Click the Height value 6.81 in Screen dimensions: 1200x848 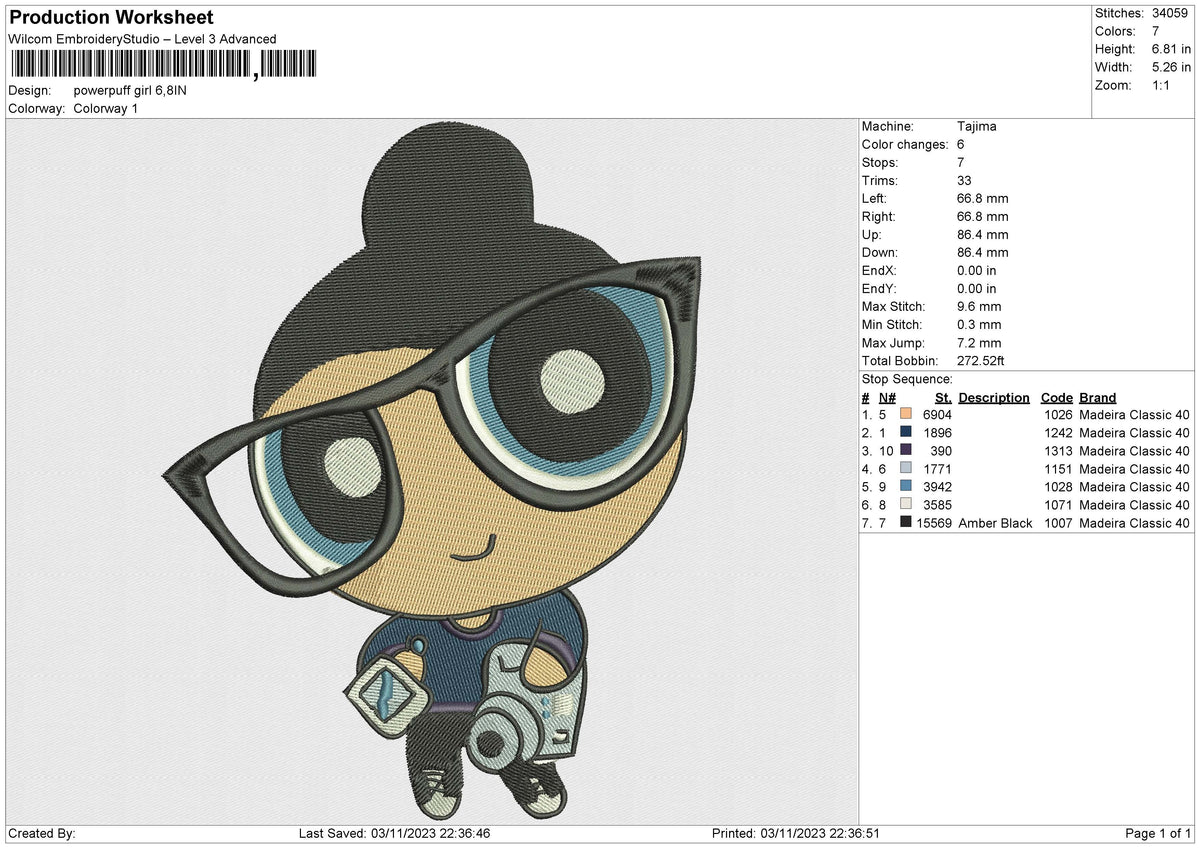tap(1172, 50)
